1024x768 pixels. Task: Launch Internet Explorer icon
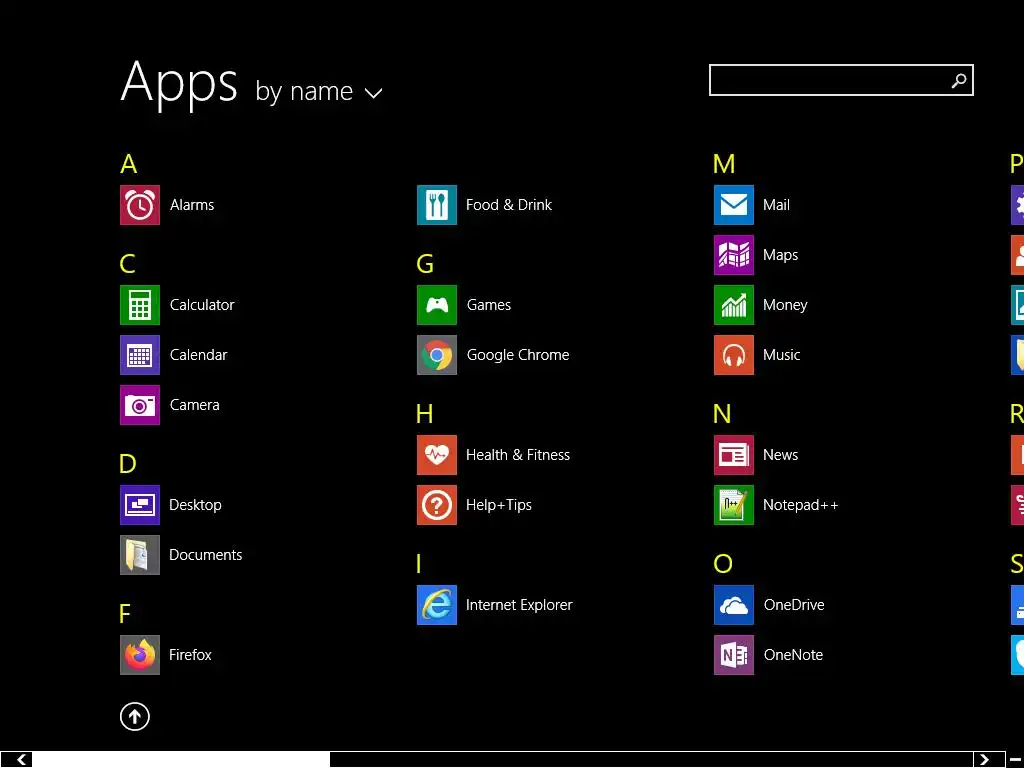click(437, 605)
